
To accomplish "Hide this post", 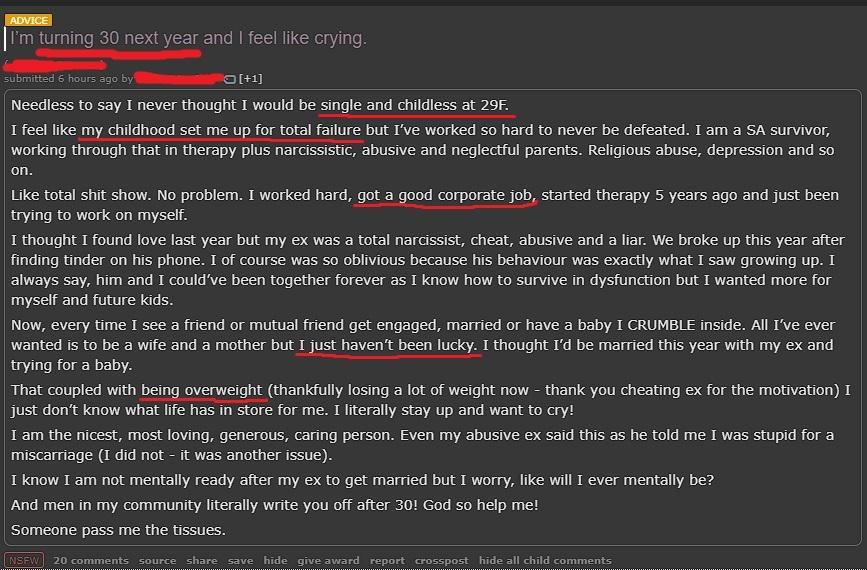I will [275, 561].
